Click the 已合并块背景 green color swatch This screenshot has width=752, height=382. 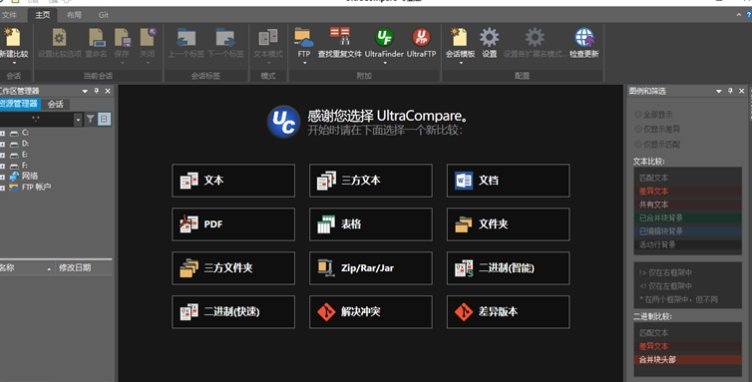pos(688,218)
